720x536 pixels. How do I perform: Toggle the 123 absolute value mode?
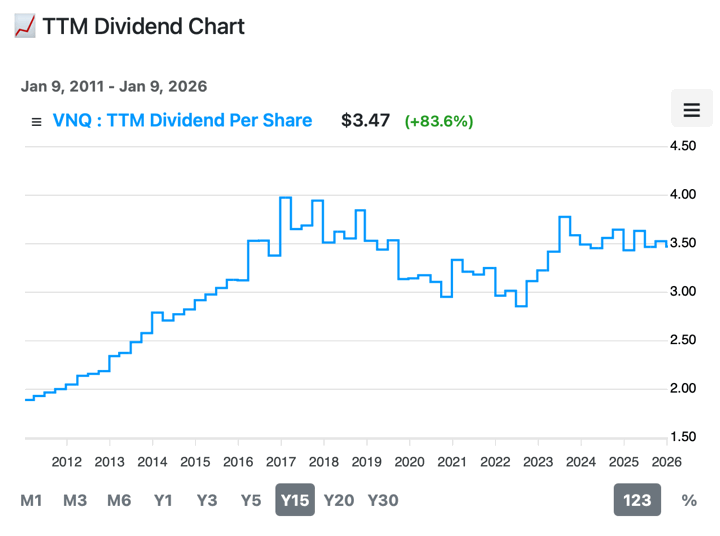(637, 500)
